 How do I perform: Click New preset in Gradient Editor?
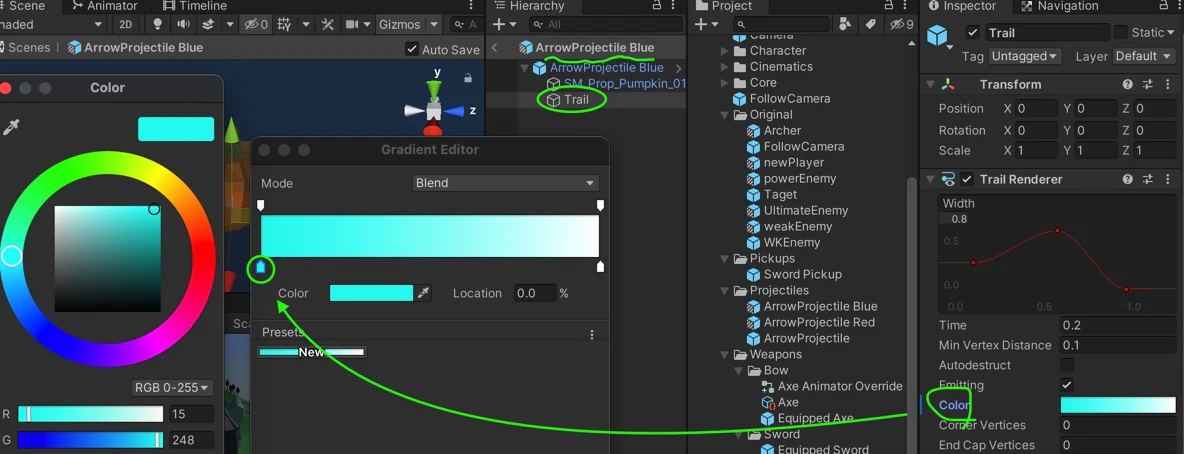311,352
